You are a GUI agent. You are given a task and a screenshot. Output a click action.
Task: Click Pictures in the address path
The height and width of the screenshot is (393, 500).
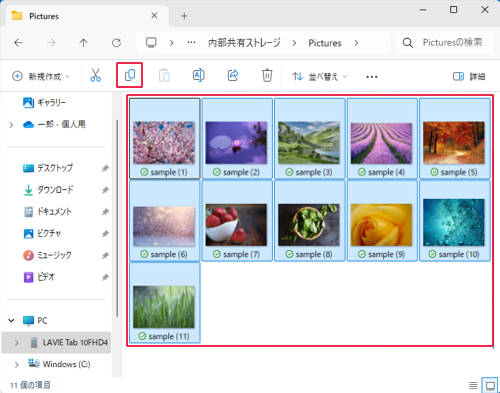click(325, 43)
